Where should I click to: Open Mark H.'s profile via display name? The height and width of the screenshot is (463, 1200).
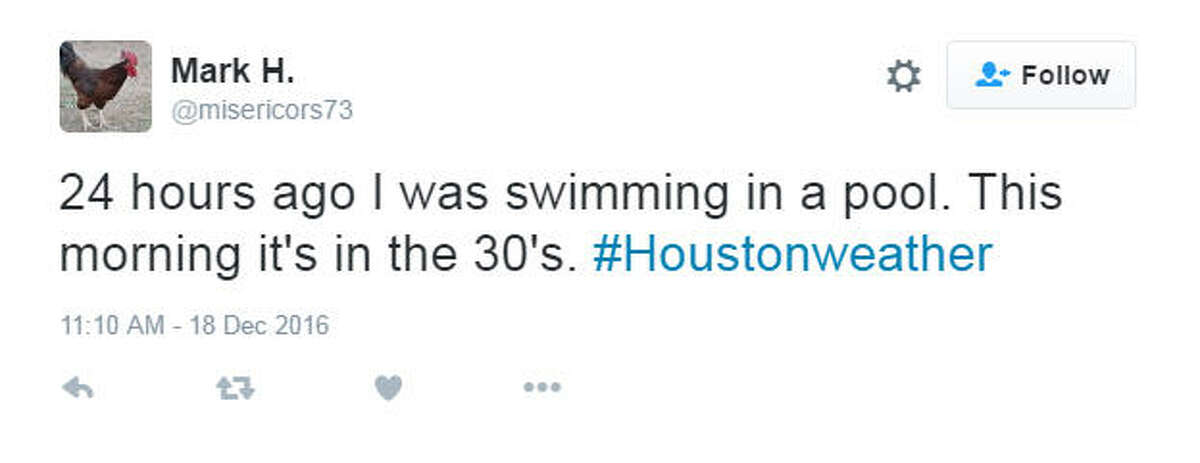(232, 71)
